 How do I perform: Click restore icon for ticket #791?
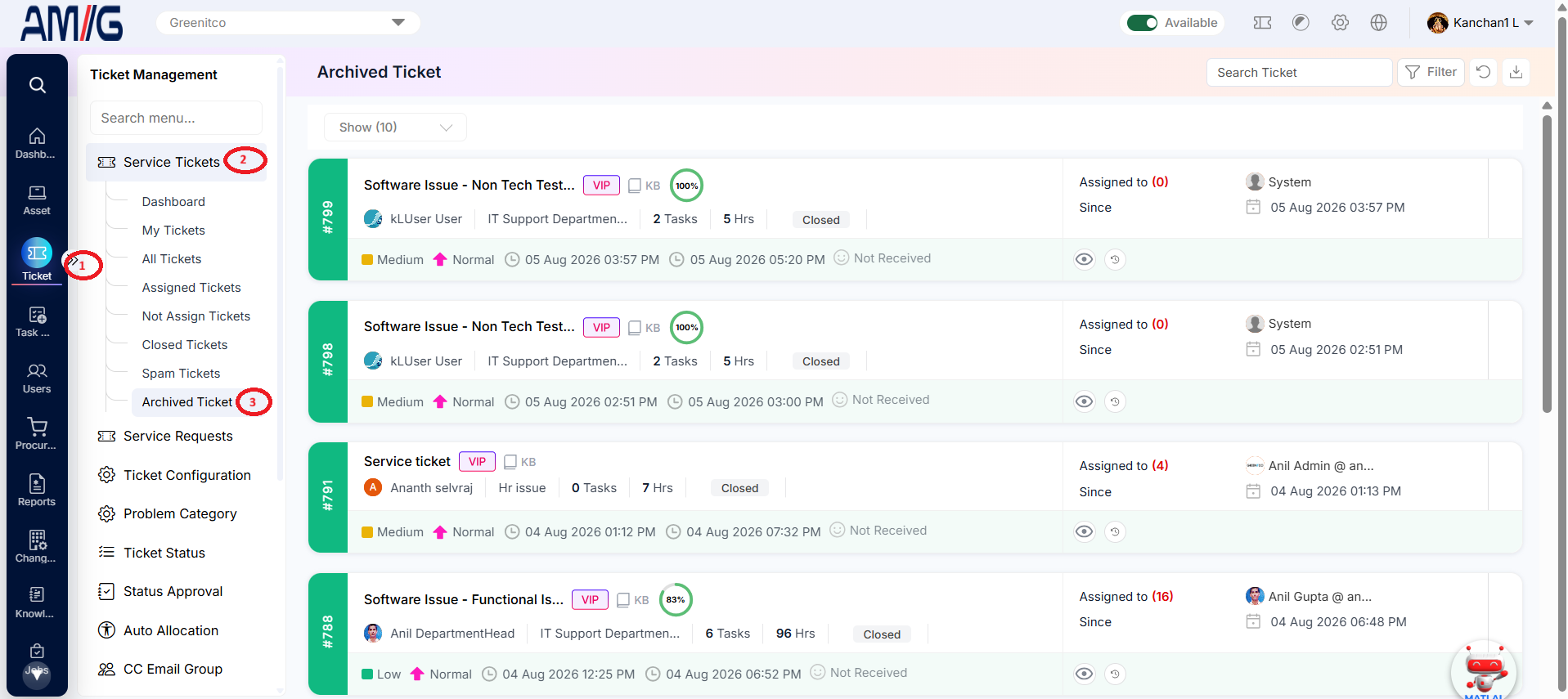click(x=1115, y=532)
